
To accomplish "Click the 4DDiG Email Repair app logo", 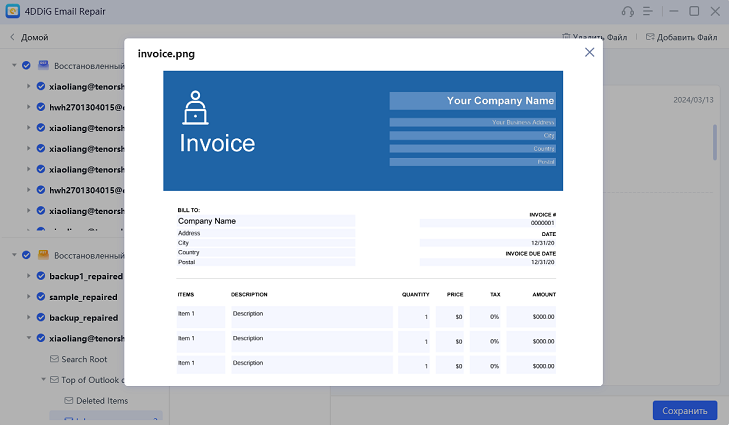I will (x=12, y=11).
